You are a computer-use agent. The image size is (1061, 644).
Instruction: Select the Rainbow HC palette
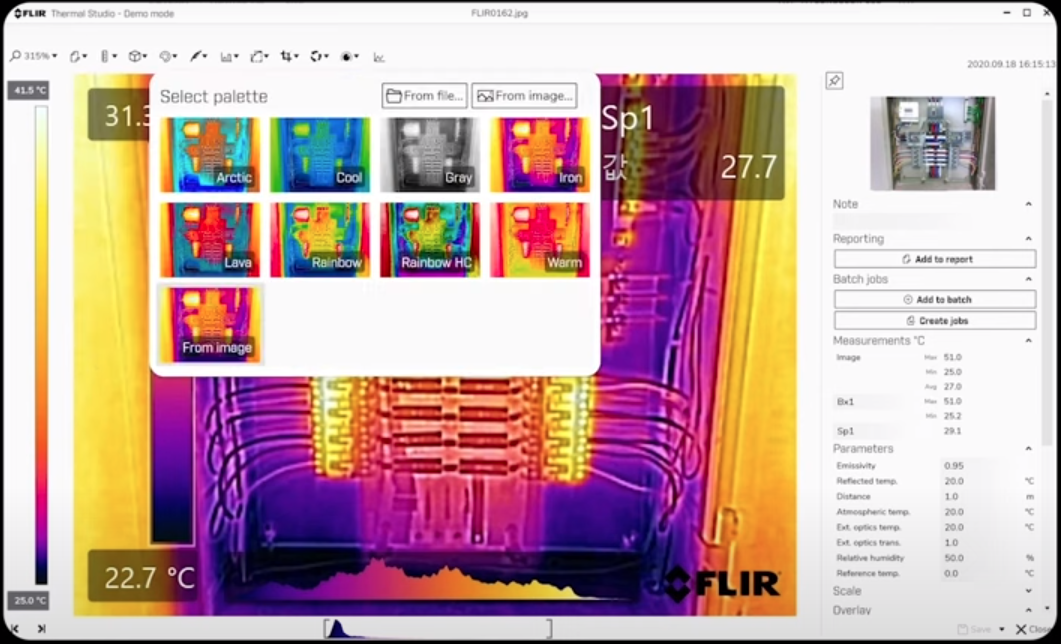(x=429, y=240)
